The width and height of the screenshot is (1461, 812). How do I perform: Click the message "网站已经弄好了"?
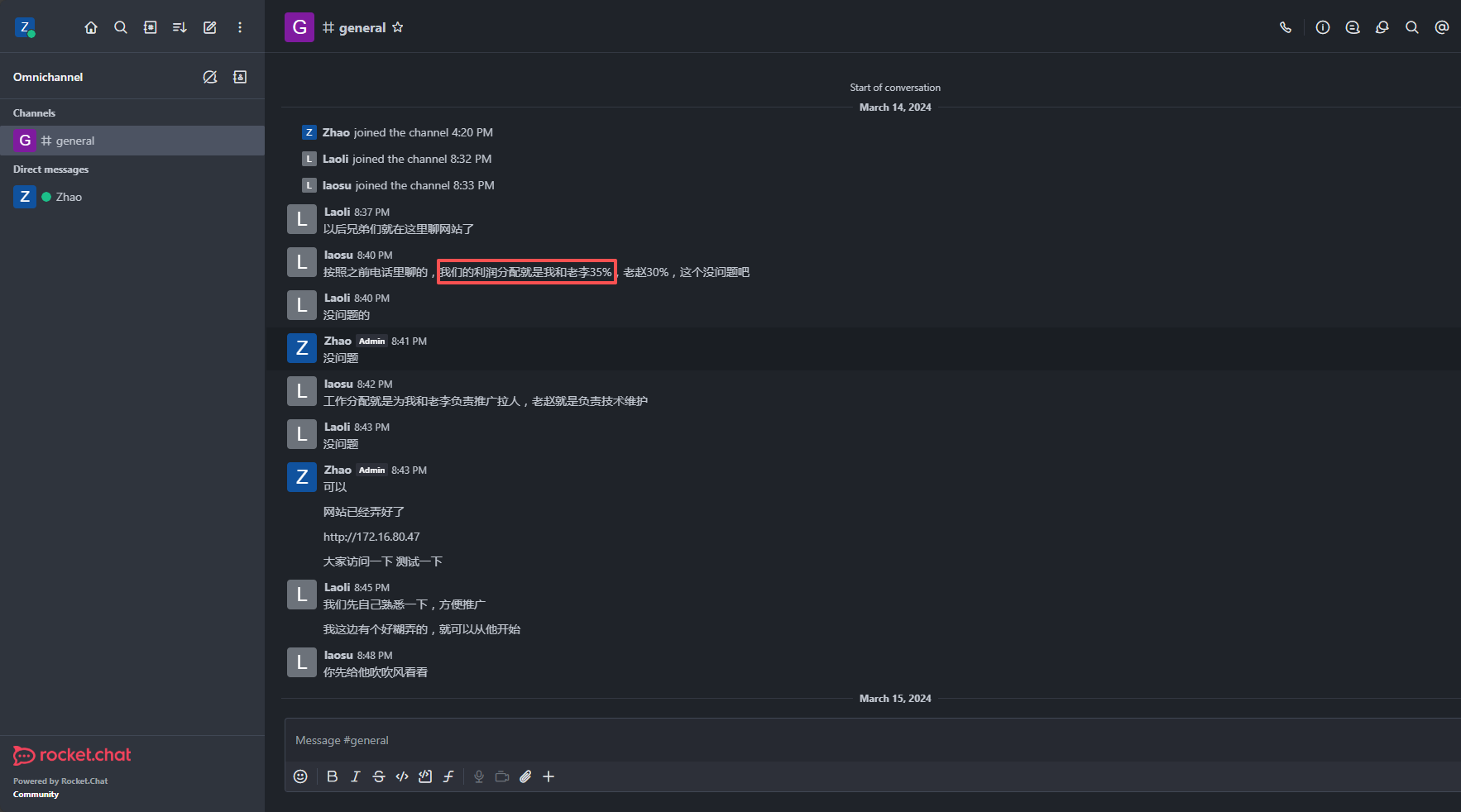[364, 512]
